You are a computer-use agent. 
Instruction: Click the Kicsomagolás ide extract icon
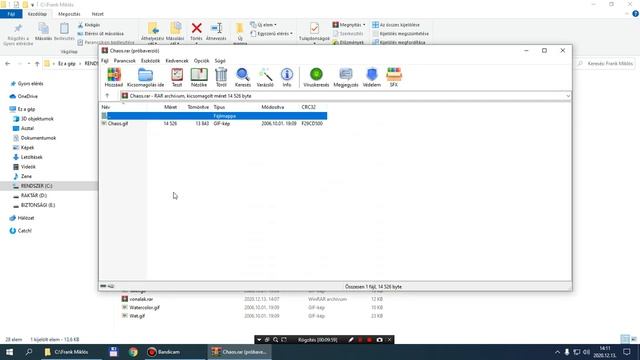point(145,77)
